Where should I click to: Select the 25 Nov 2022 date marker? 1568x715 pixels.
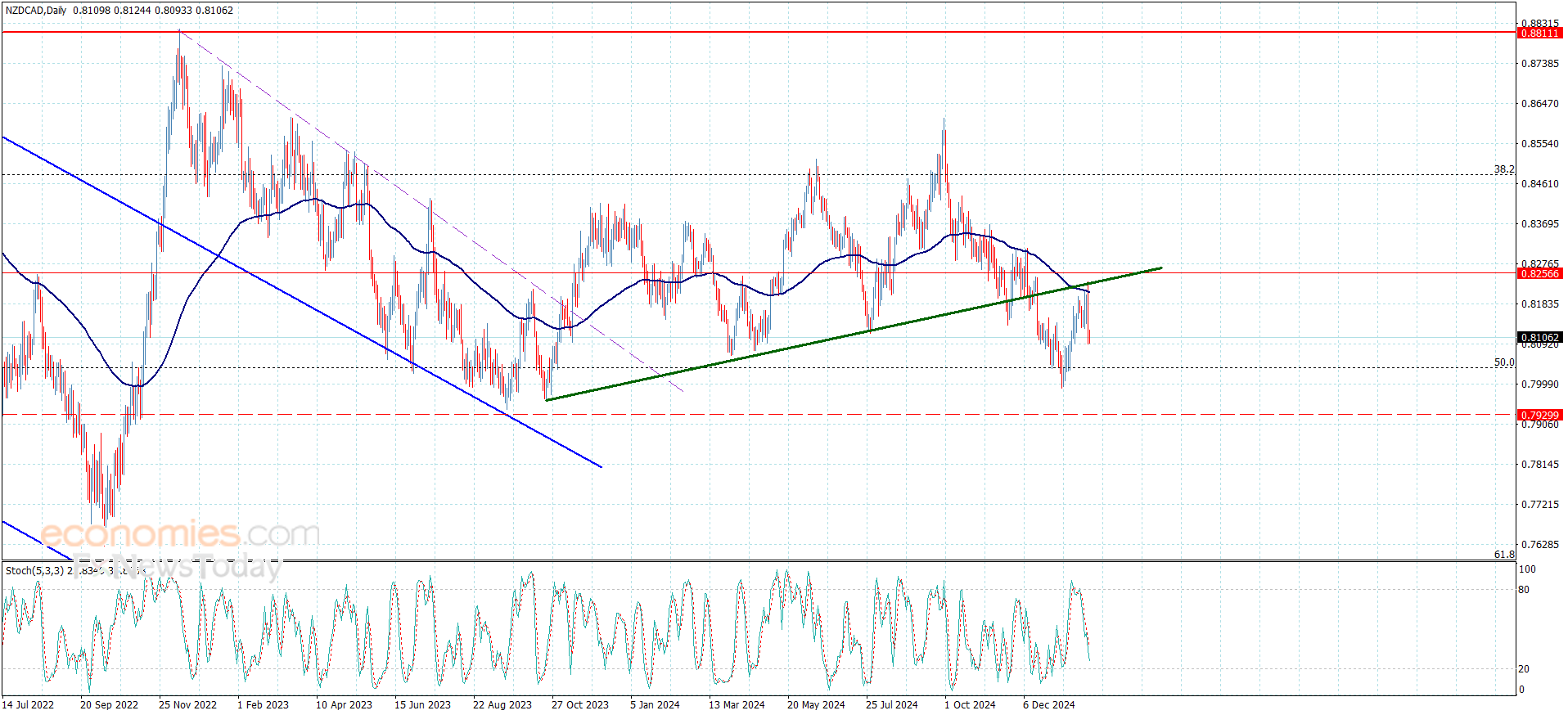(x=187, y=704)
